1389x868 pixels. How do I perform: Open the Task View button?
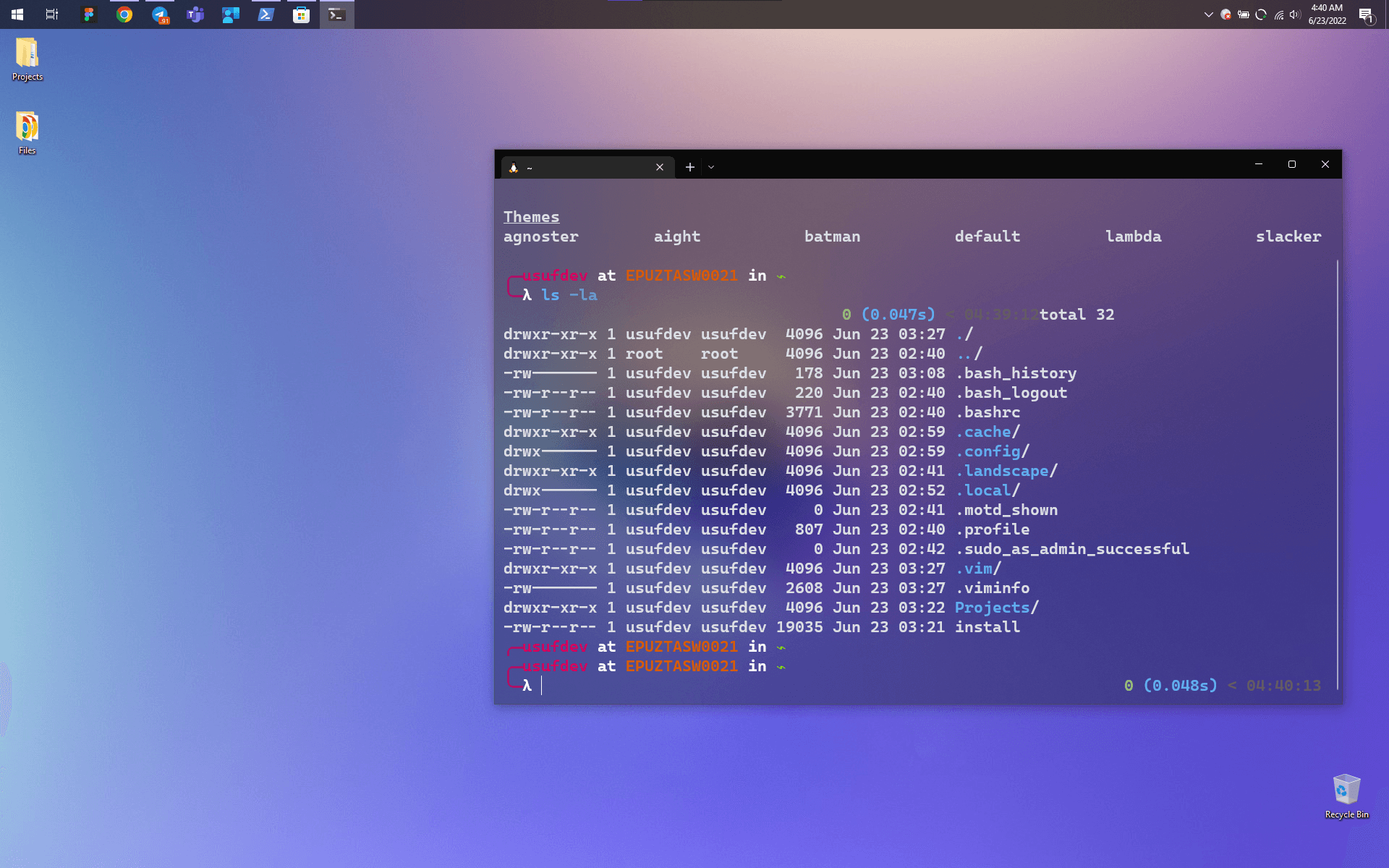coord(52,14)
